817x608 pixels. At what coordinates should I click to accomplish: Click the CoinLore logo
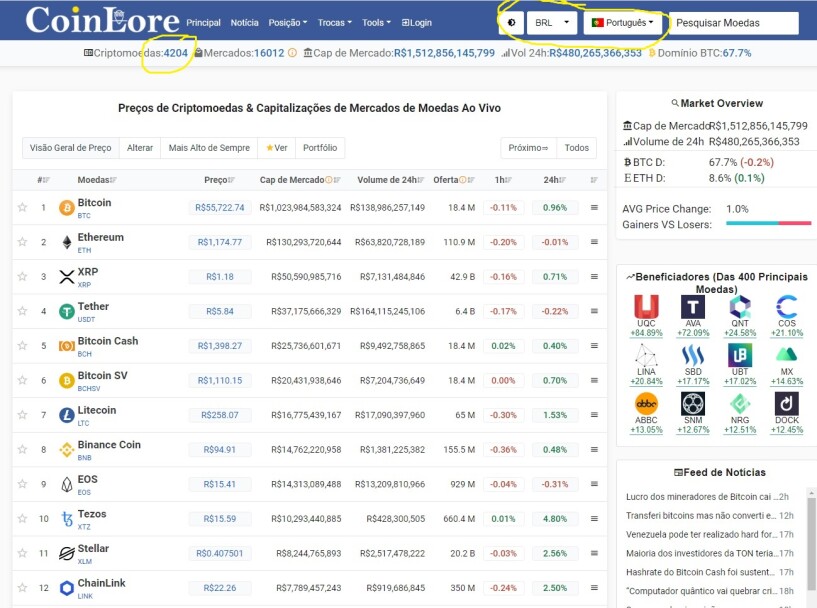click(102, 21)
